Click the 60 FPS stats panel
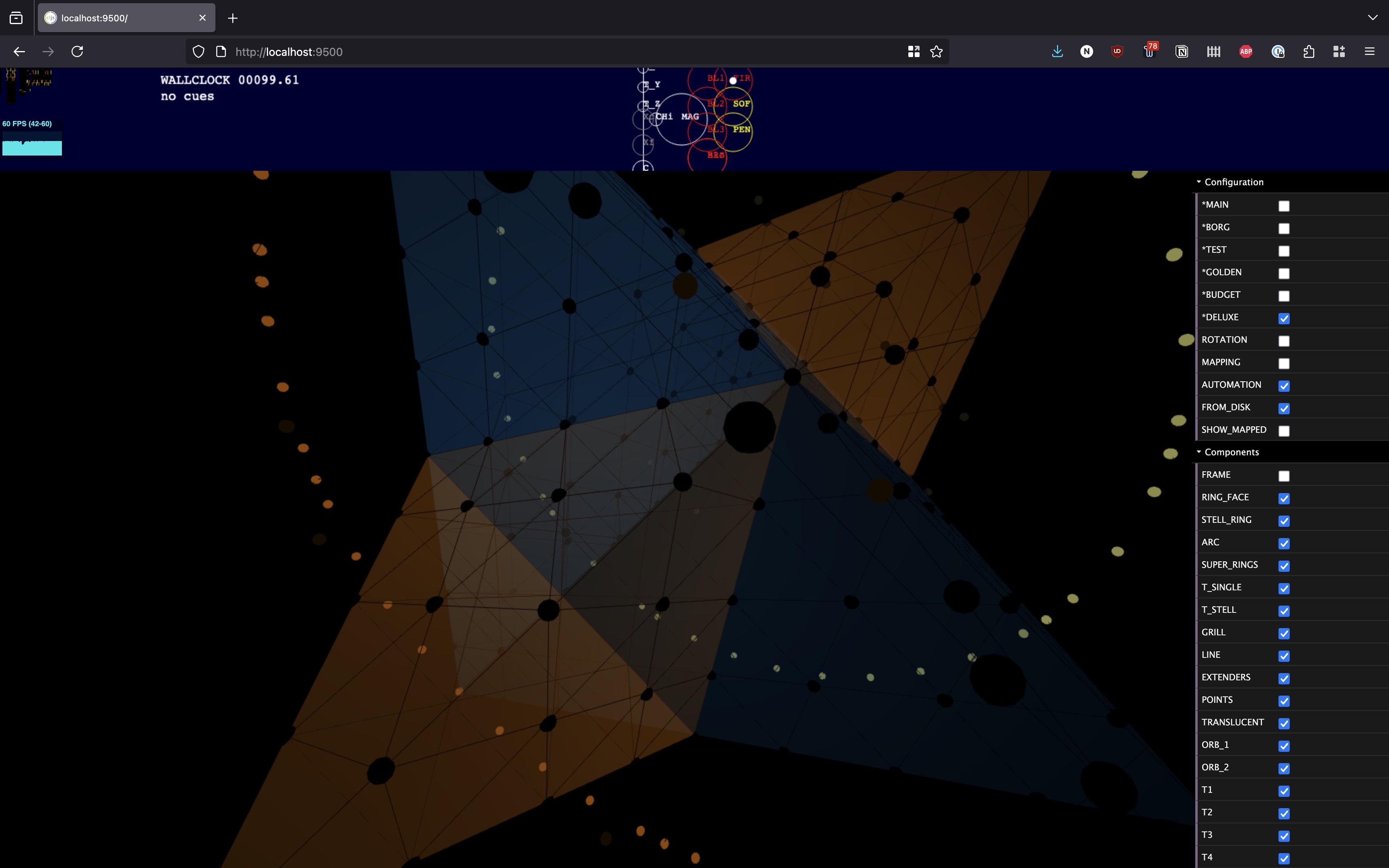 32,138
